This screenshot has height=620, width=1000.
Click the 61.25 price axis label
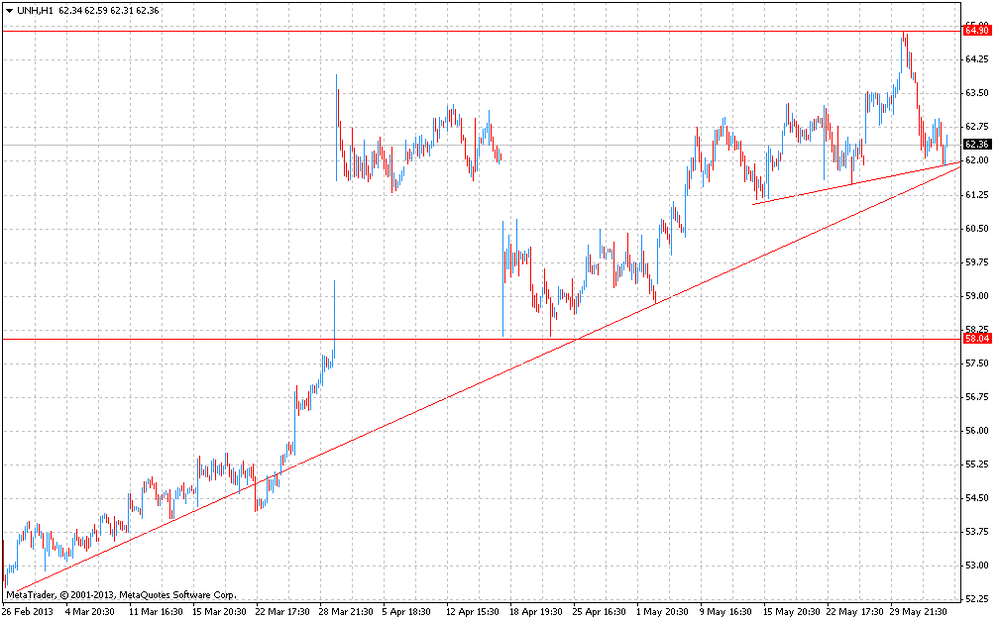click(x=976, y=195)
